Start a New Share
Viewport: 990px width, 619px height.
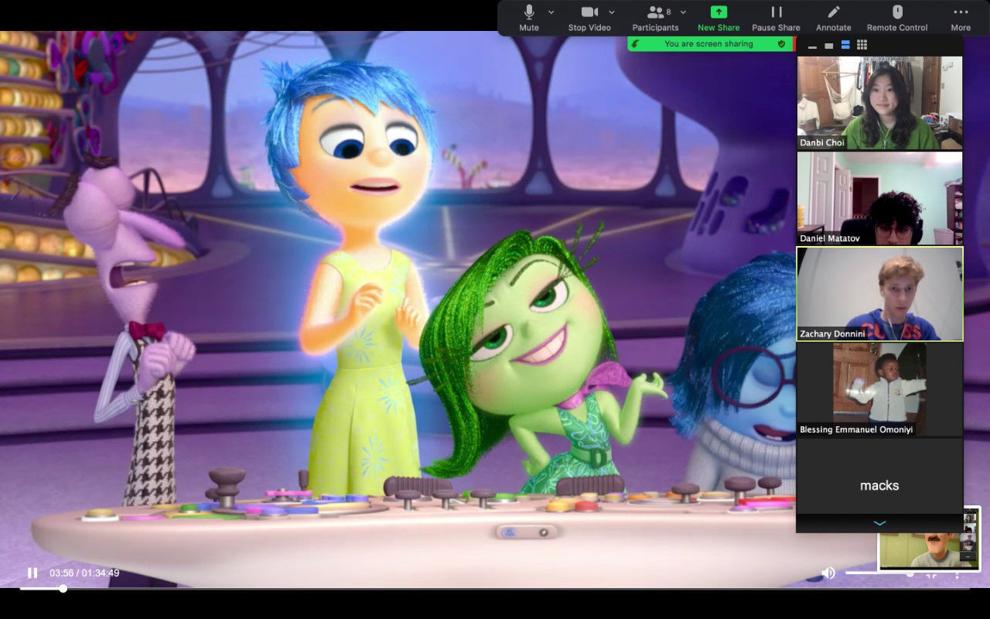(x=719, y=18)
